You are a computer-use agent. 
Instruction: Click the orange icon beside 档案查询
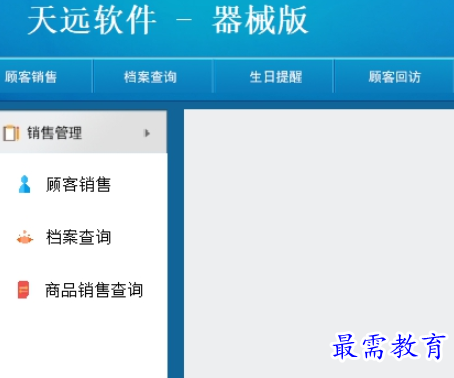click(x=25, y=237)
